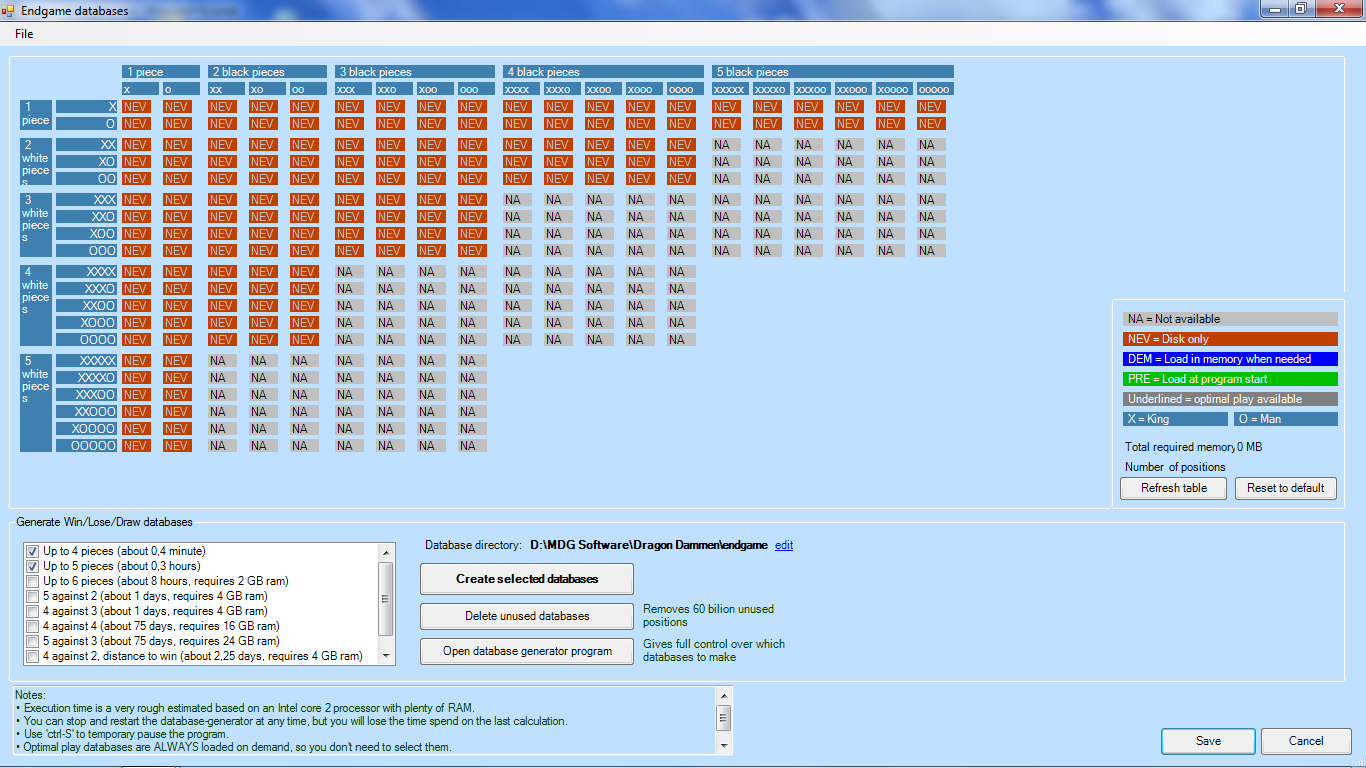Select NA cell at row XX, column xxxxx

pos(726,145)
